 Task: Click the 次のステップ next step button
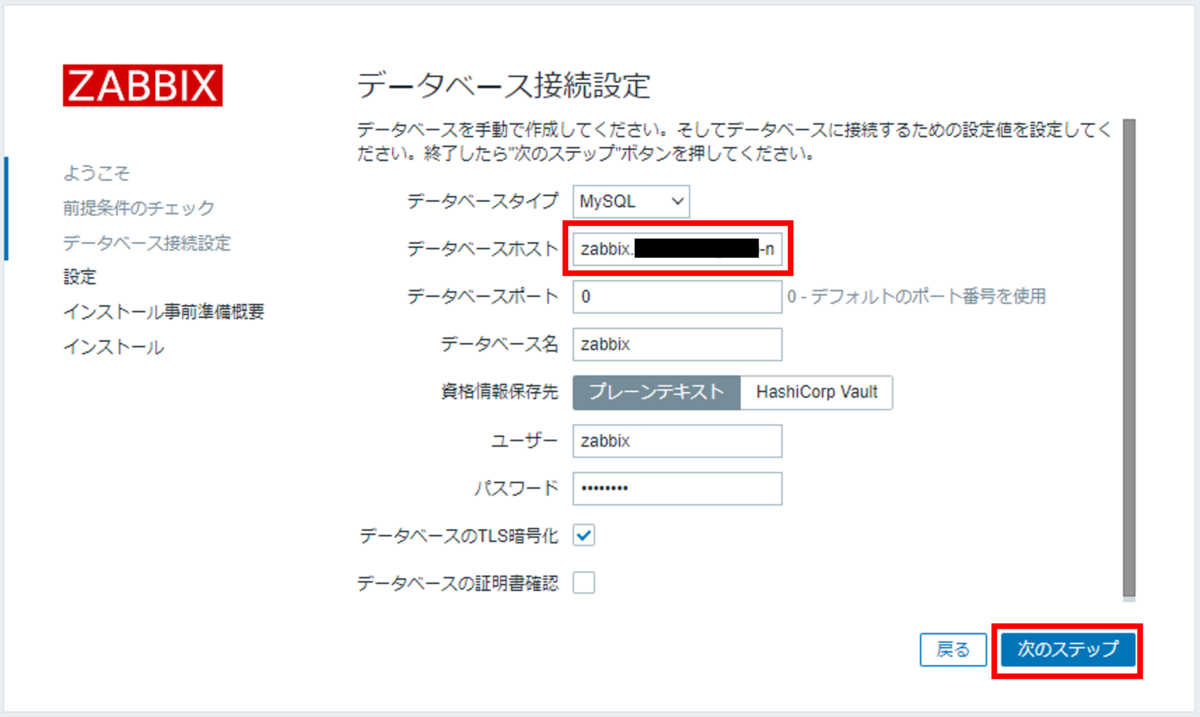click(1068, 649)
